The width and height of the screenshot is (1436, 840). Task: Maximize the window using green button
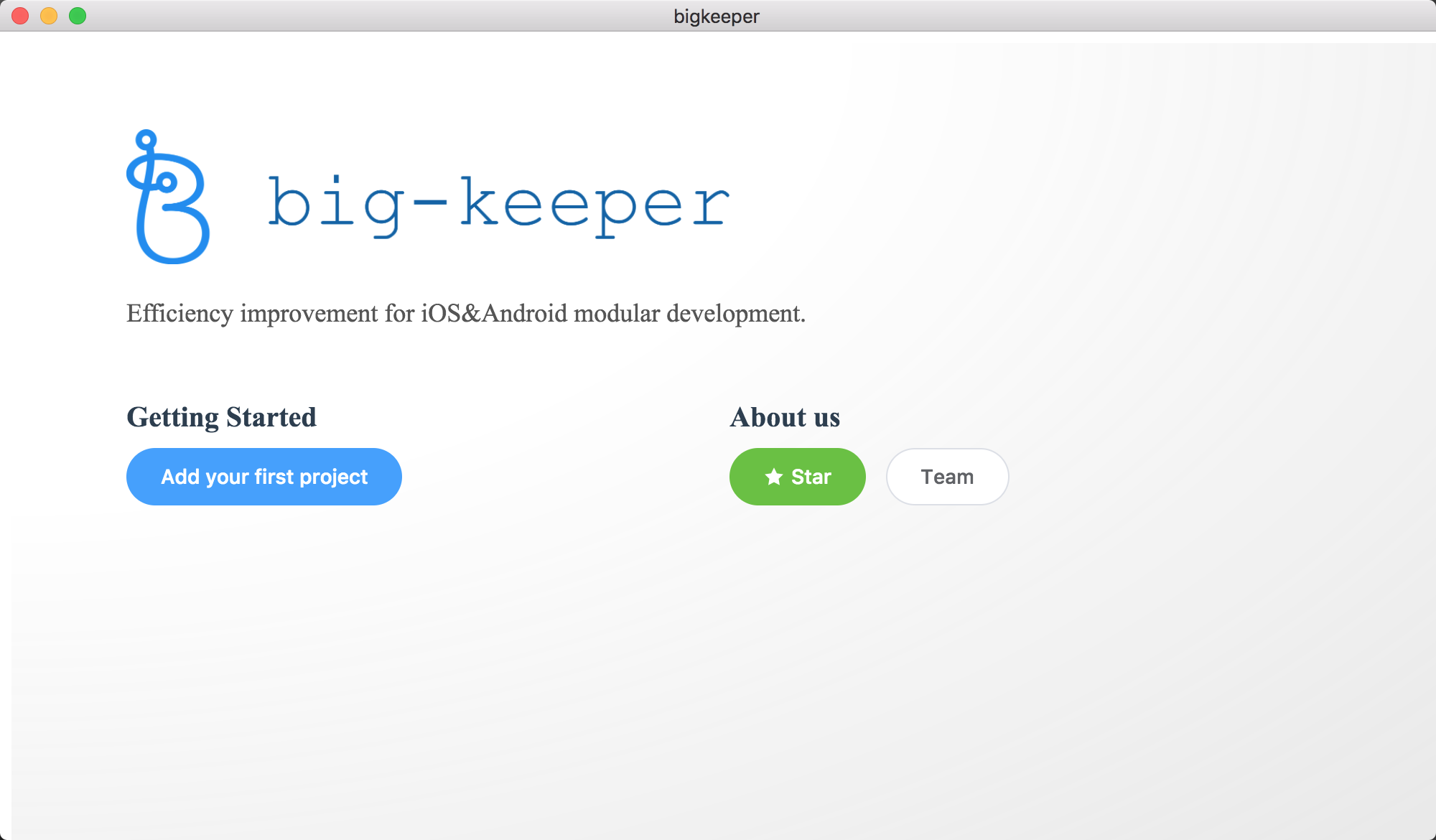(78, 16)
